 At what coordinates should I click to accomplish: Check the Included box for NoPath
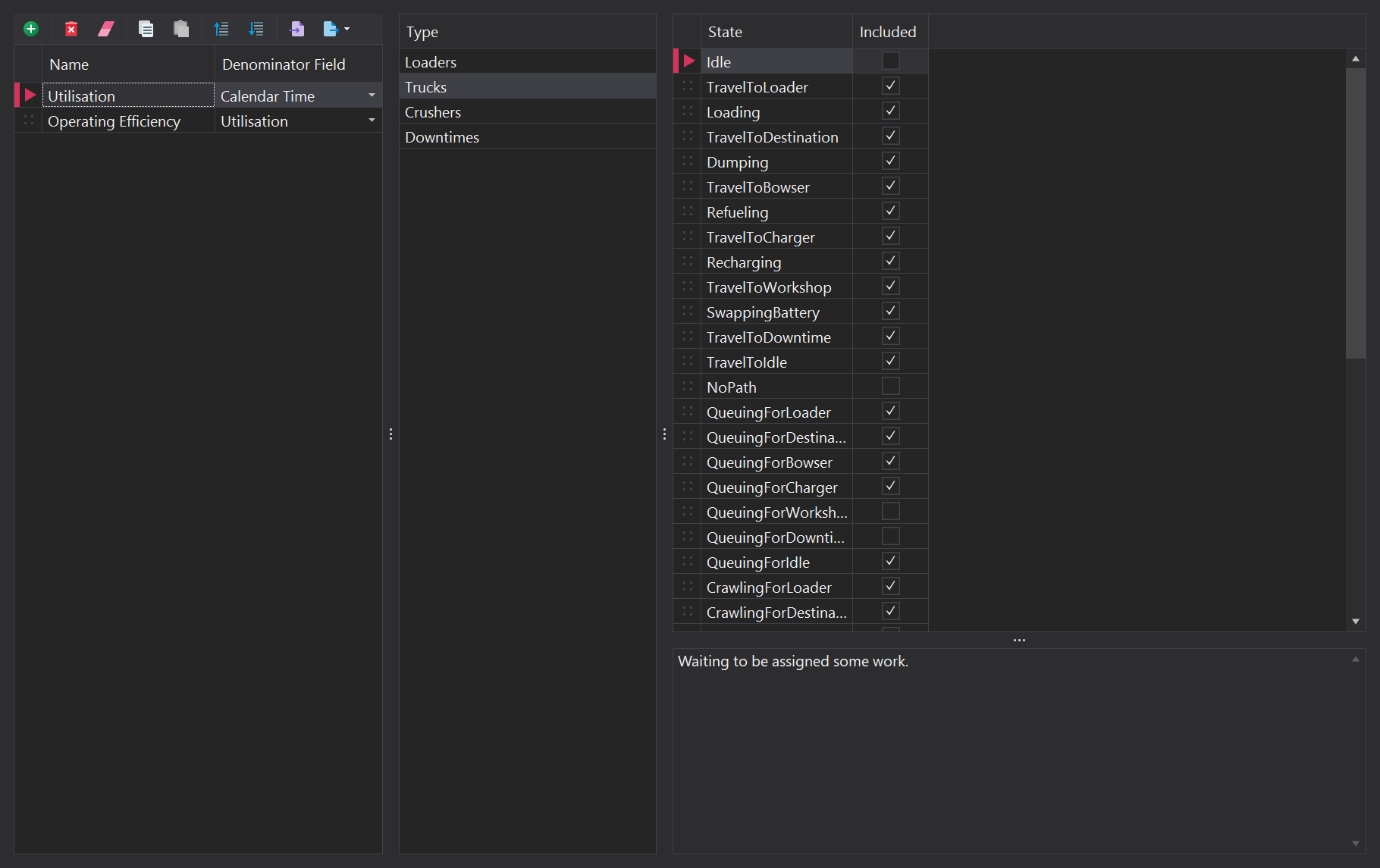[891, 386]
